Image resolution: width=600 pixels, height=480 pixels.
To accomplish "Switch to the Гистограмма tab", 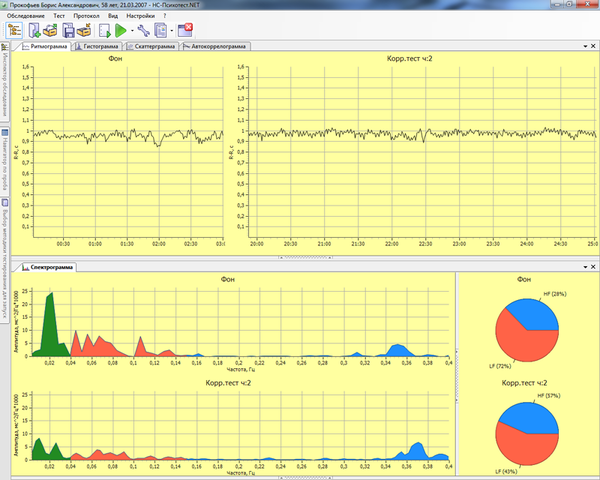I will pos(97,46).
